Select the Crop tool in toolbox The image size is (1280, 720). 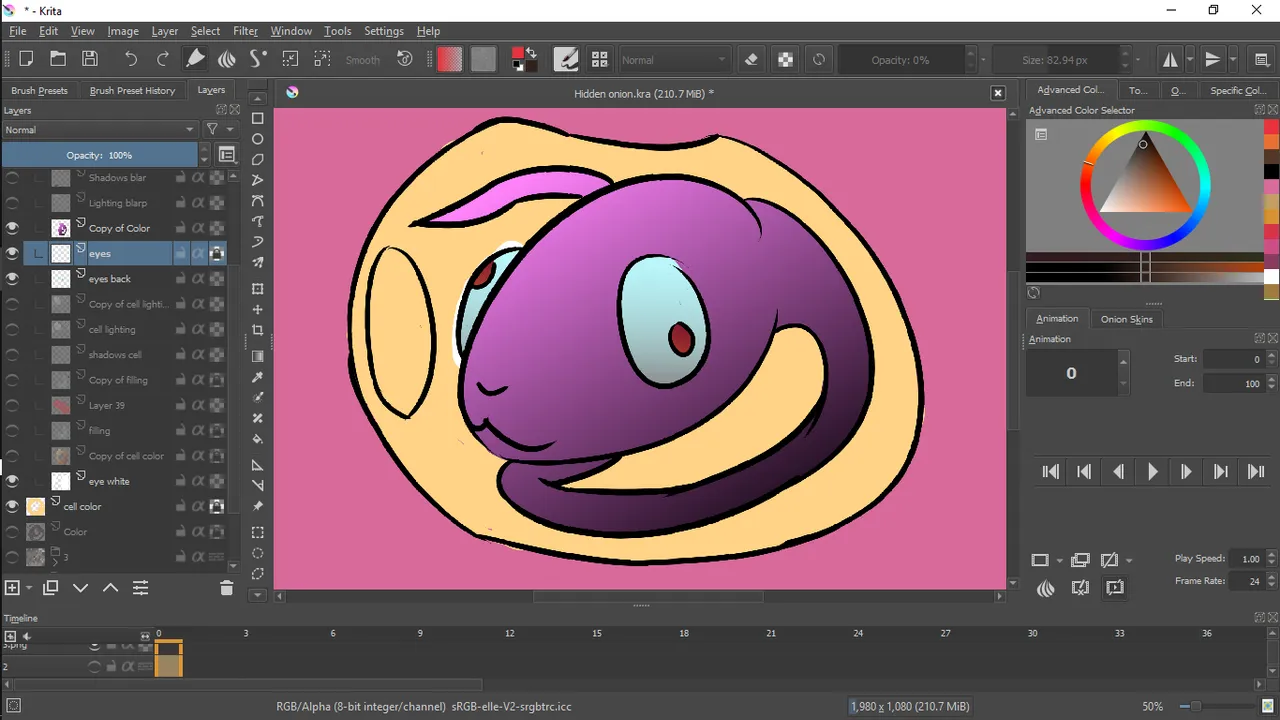[257, 330]
